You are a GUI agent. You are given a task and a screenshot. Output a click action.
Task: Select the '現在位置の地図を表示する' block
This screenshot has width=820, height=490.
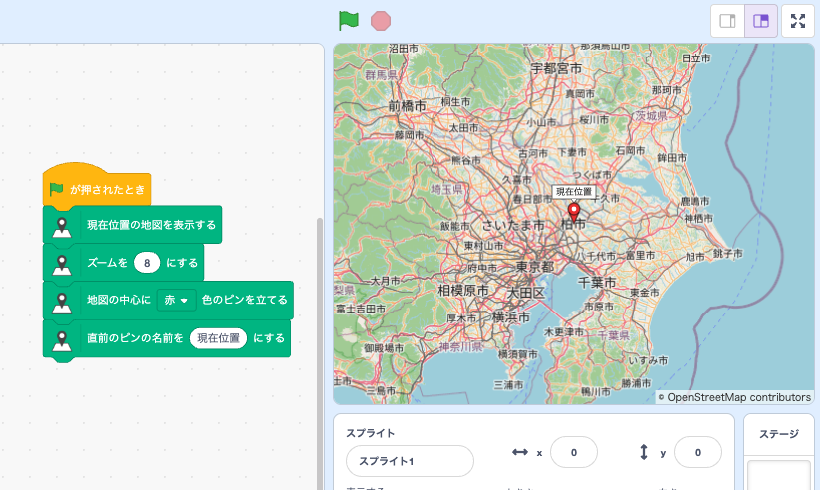(132, 225)
